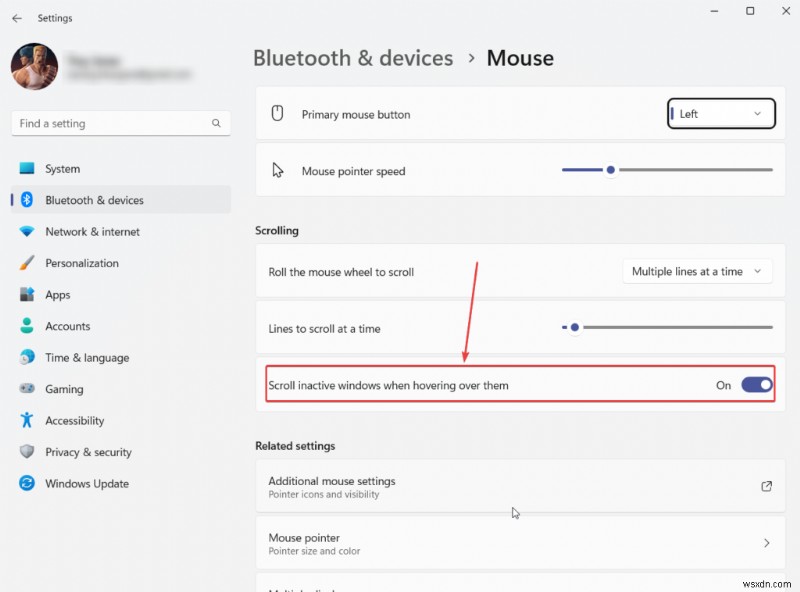
Task: Open the mouse wheel scroll behavior dropdown
Action: coord(697,271)
